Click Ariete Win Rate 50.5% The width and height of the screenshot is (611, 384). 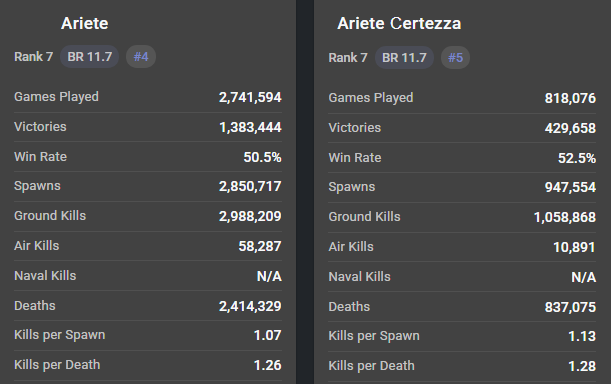262,157
